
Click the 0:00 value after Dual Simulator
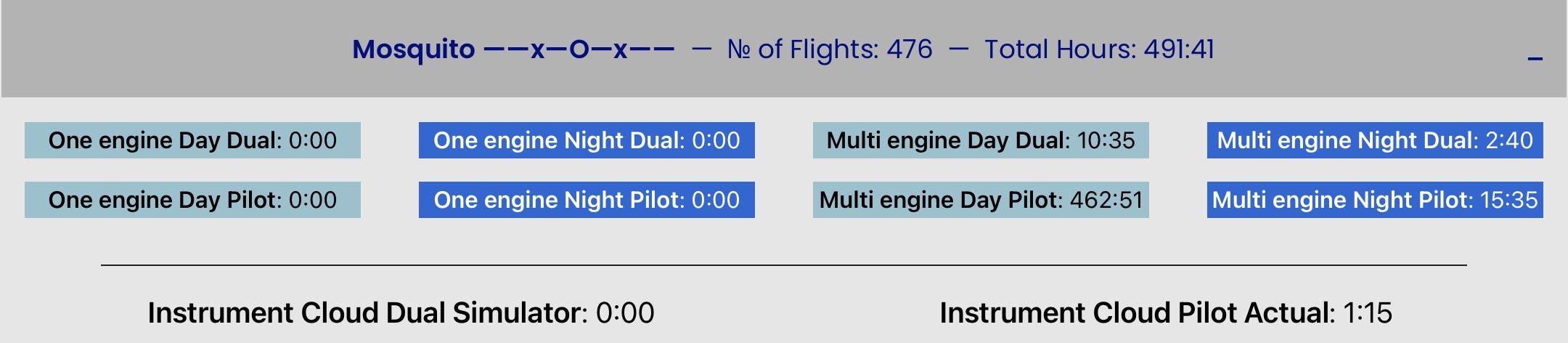click(x=625, y=313)
